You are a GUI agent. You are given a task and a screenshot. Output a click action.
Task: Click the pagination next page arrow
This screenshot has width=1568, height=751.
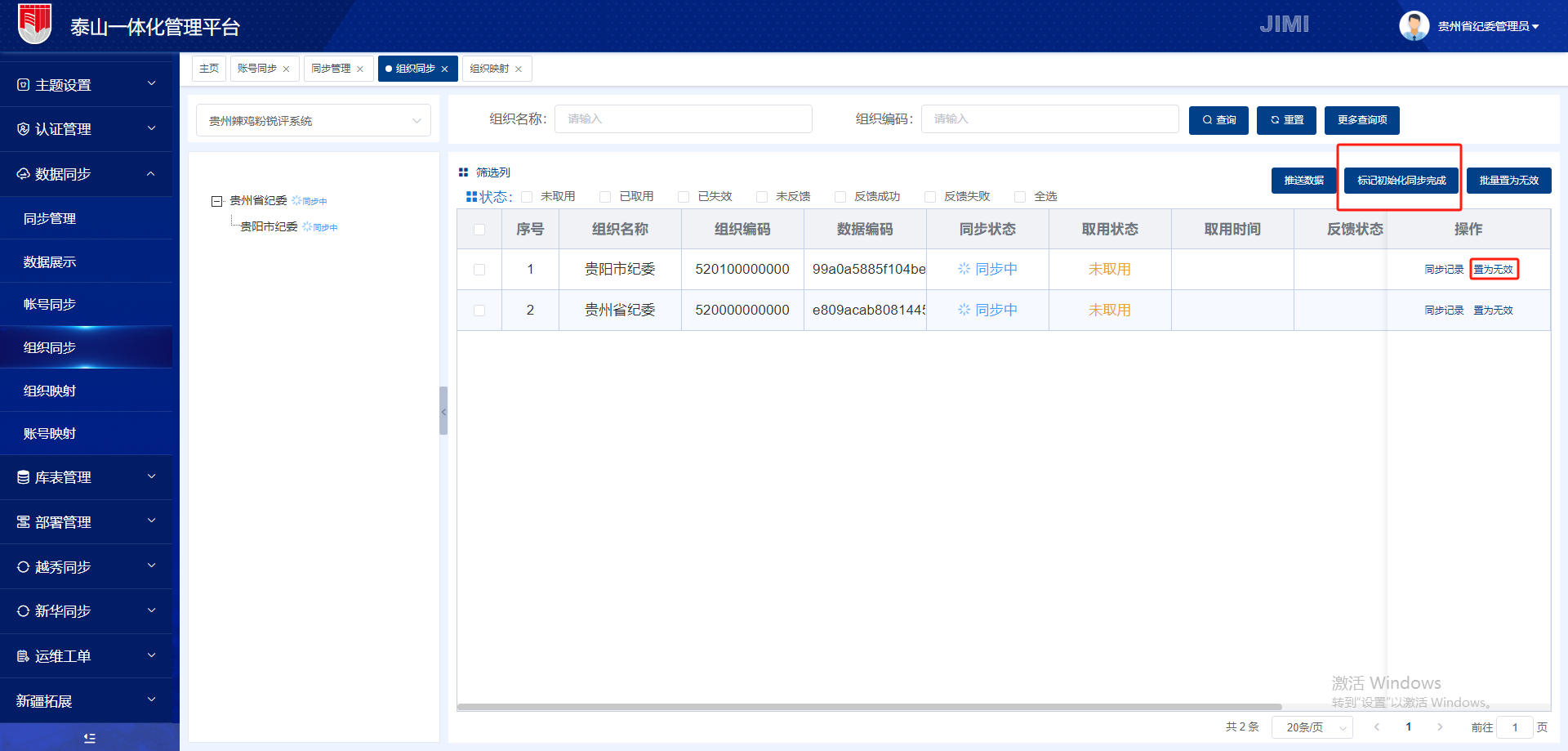1440,726
